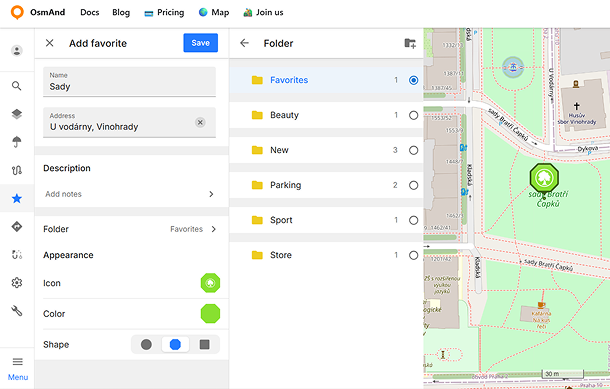Clear the Address field with X
Screen dimensions: 610x389
click(200, 123)
